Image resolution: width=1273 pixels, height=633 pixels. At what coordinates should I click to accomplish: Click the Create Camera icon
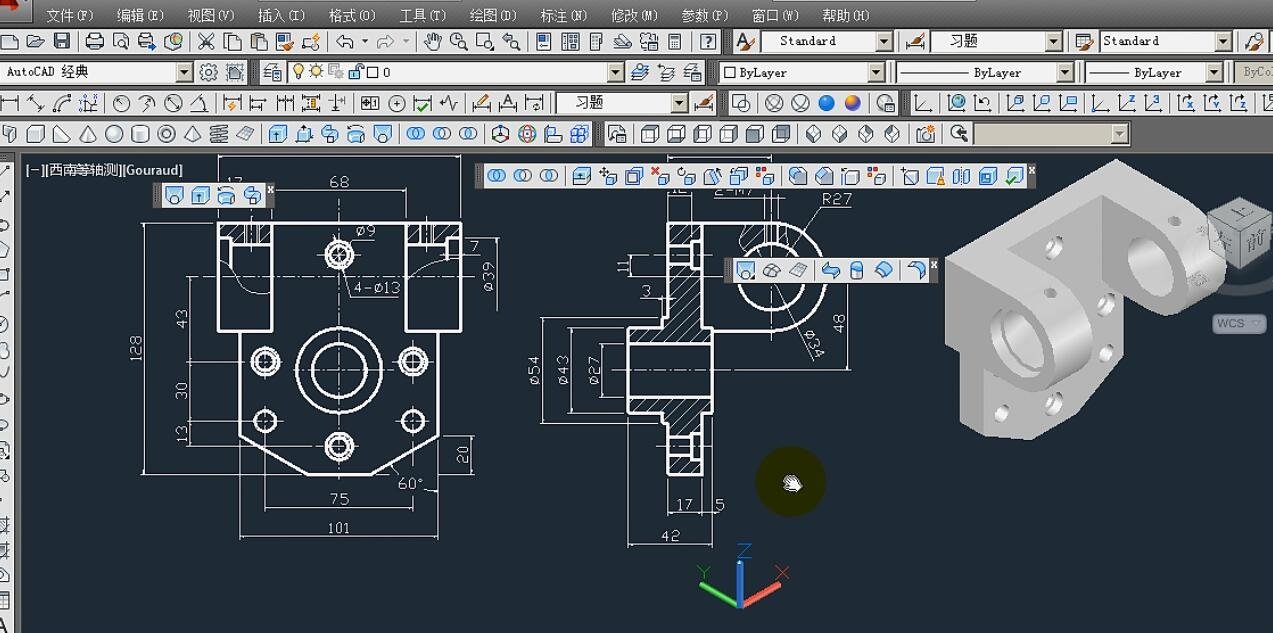[x=926, y=134]
